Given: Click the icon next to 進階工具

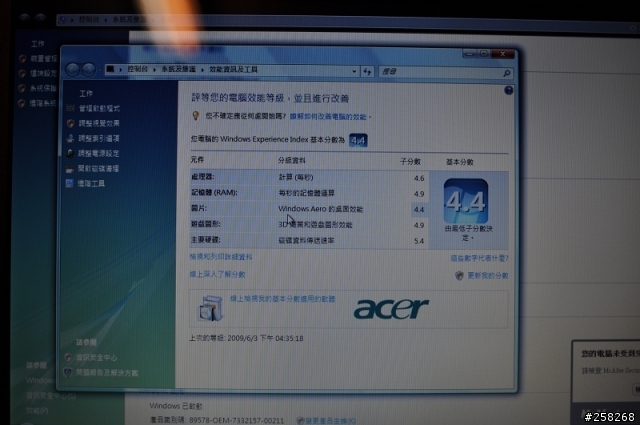Looking at the screenshot, I should tap(70, 183).
